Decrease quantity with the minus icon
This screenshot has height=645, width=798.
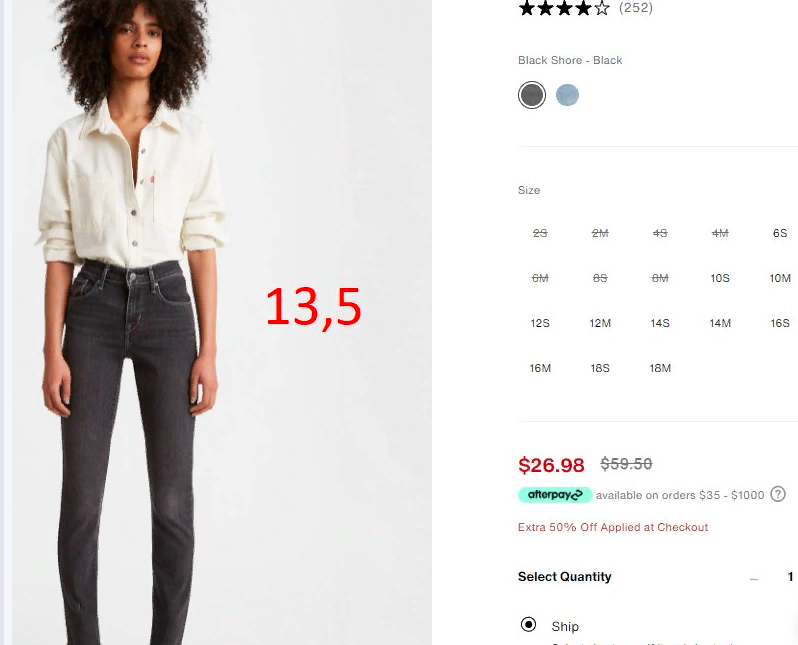click(754, 579)
